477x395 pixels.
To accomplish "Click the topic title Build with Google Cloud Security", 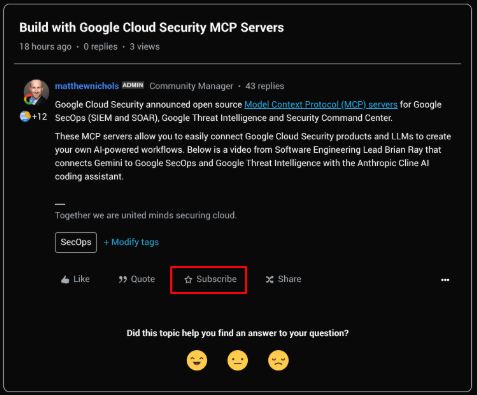I will pos(151,28).
